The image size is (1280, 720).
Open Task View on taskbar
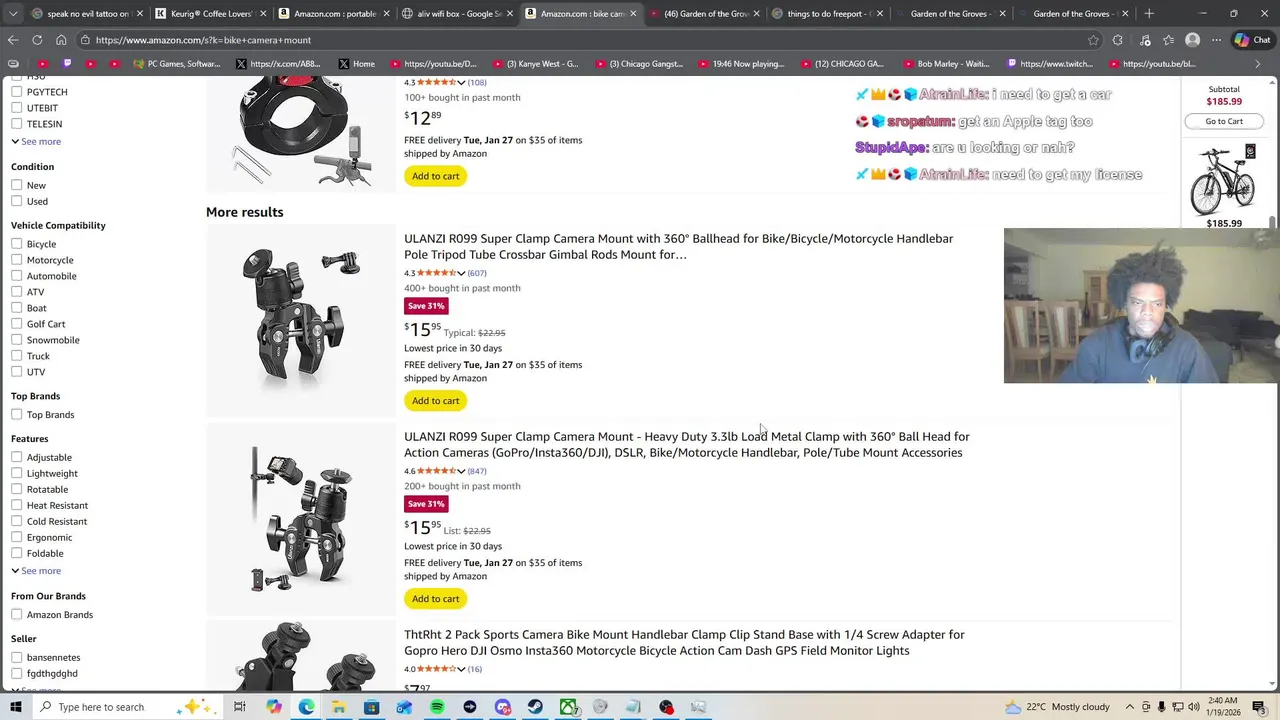240,707
